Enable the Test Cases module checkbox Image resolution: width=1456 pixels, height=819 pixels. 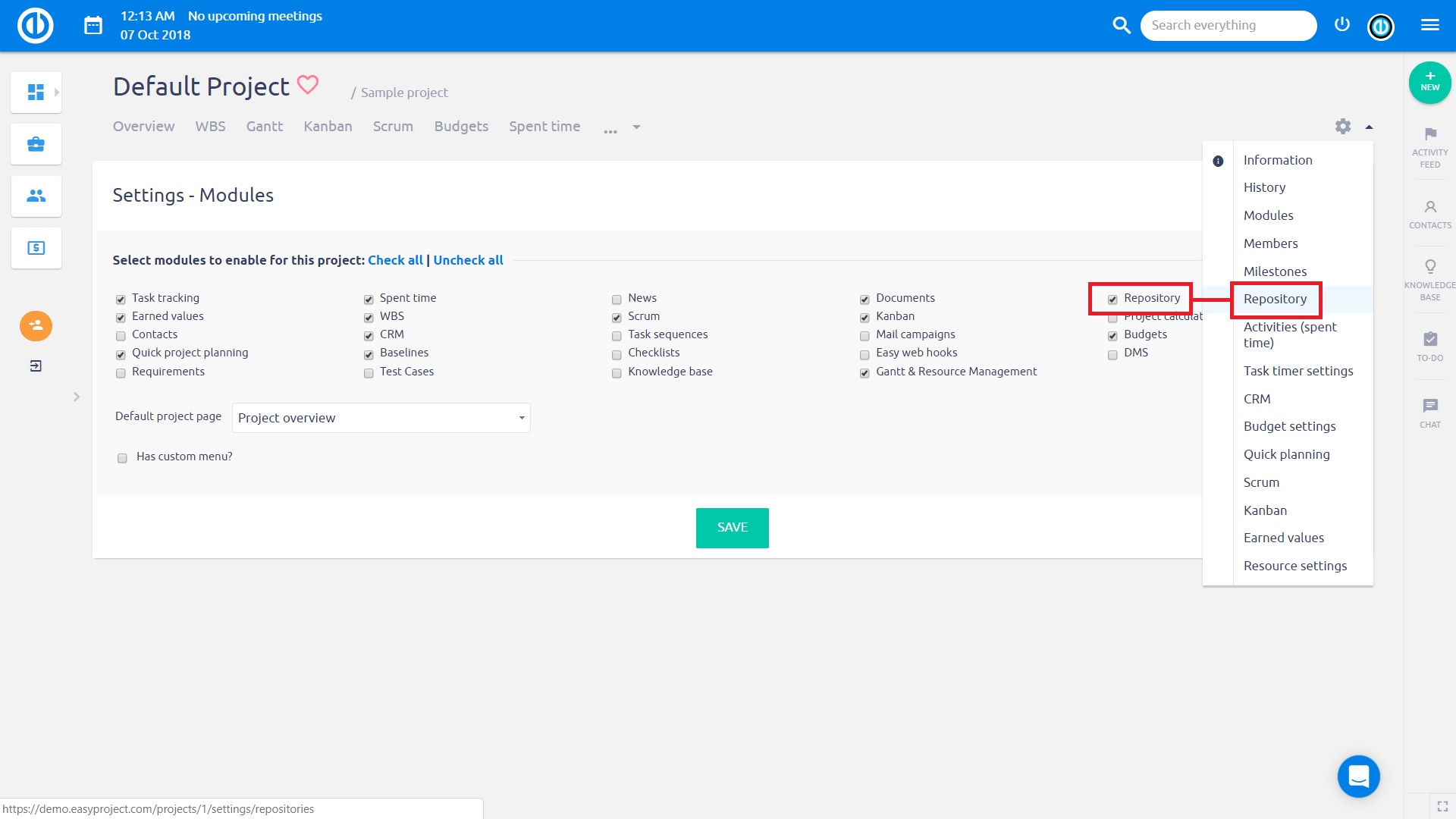[x=369, y=372]
